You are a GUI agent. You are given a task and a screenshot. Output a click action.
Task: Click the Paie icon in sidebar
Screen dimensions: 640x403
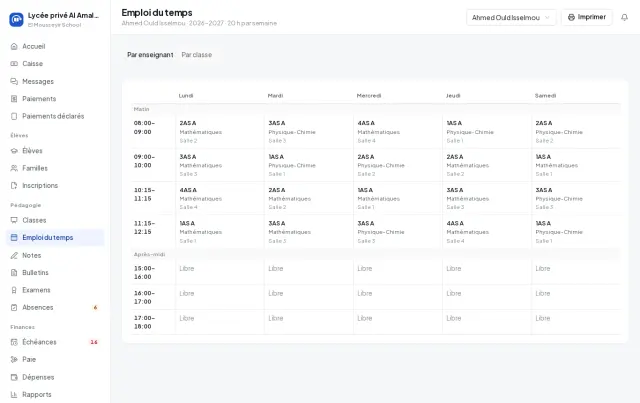tap(14, 359)
